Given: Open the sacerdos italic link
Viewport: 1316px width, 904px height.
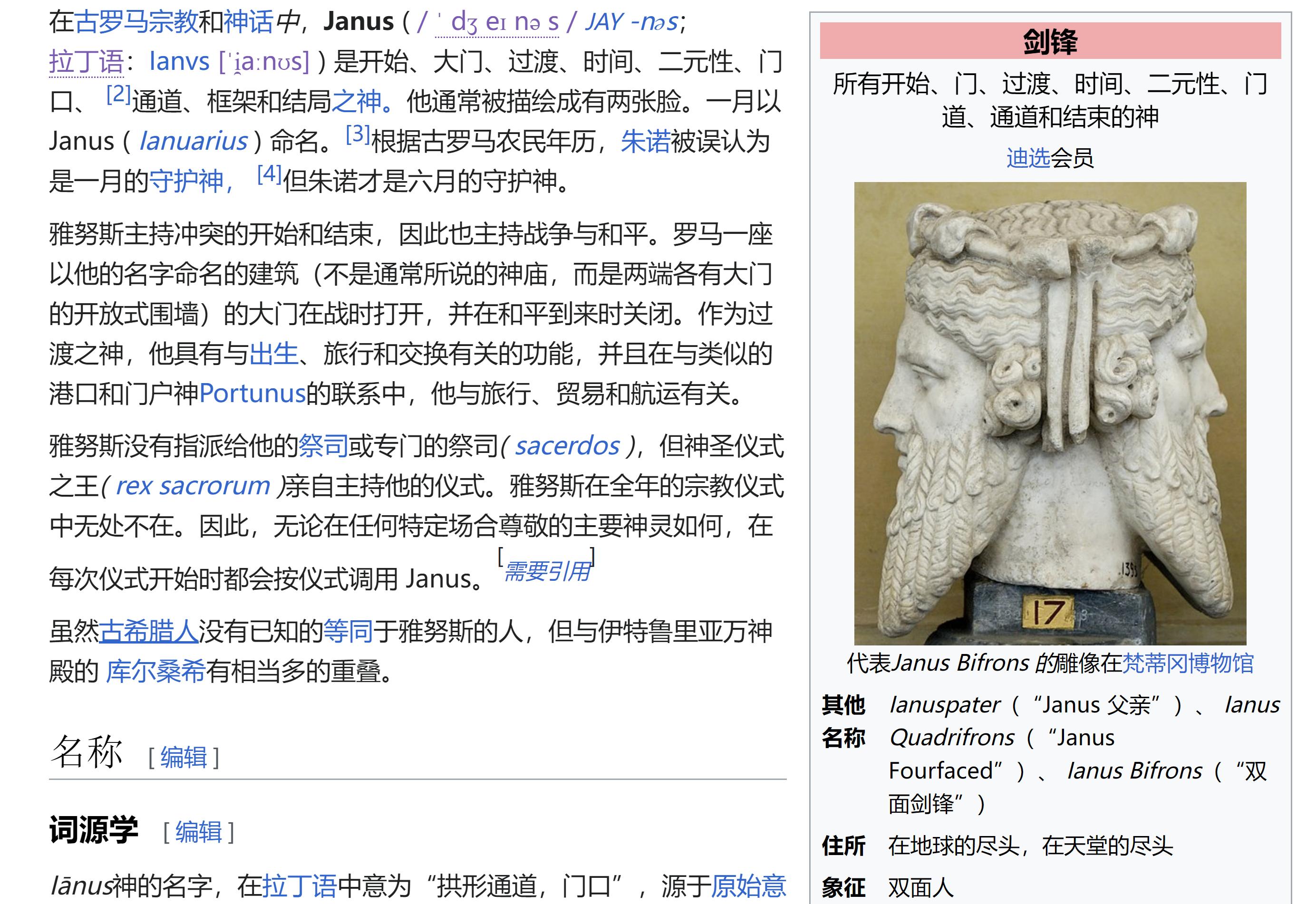Looking at the screenshot, I should point(567,446).
